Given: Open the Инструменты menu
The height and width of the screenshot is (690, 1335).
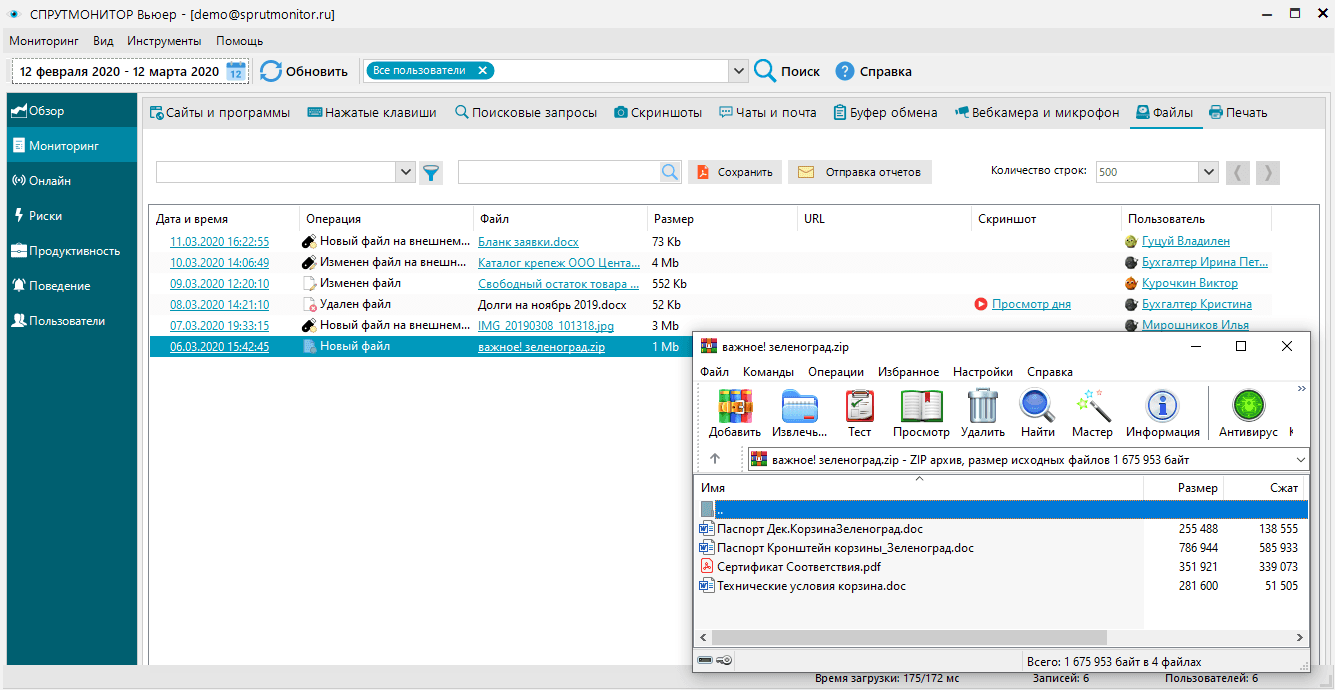Looking at the screenshot, I should pos(164,41).
